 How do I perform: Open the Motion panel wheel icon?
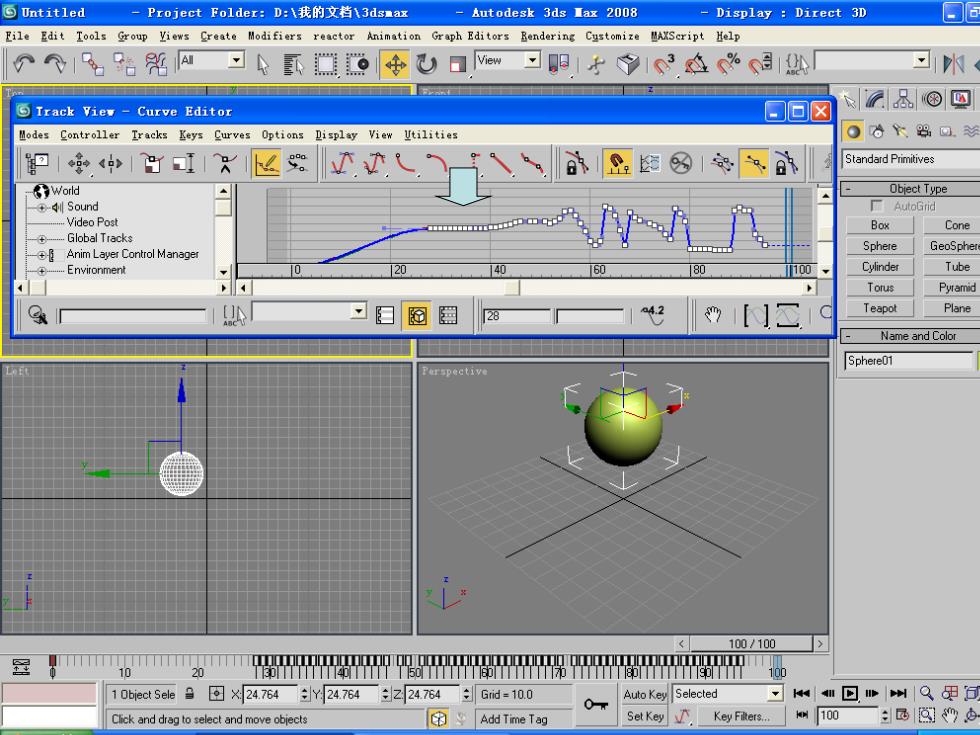point(932,99)
